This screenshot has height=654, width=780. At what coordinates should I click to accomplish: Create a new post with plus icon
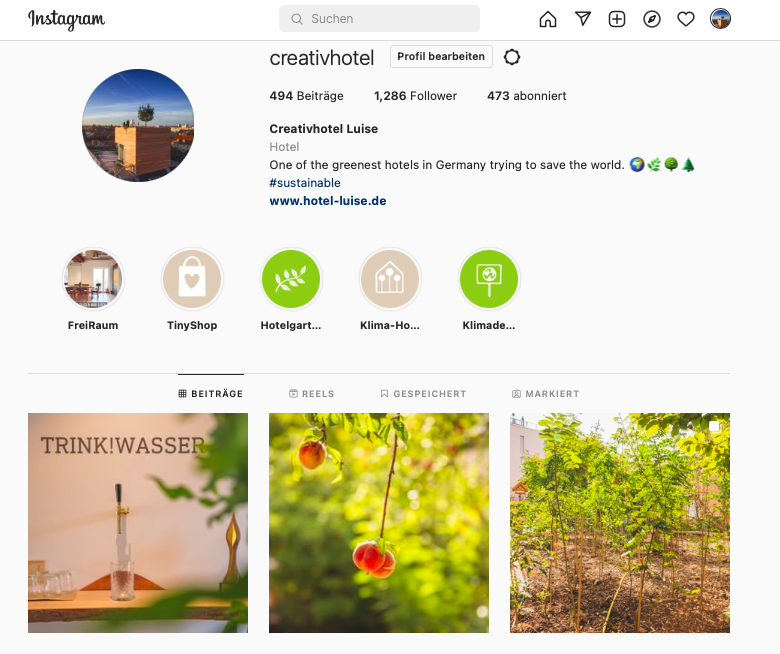(x=617, y=19)
